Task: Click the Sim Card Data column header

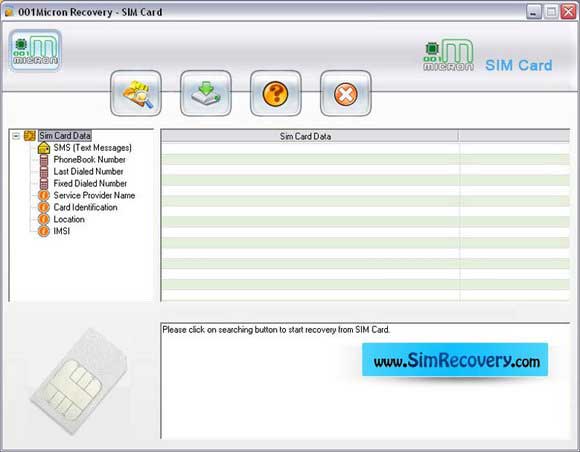Action: pos(310,136)
